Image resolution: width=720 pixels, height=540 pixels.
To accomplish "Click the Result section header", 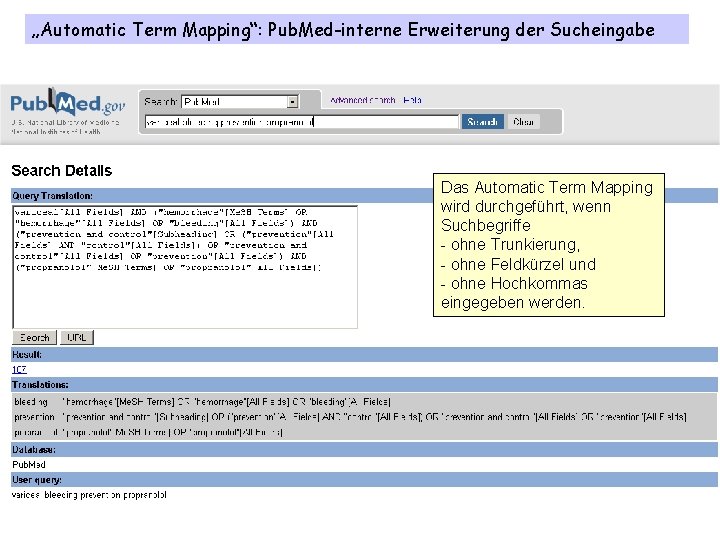I will tap(364, 354).
